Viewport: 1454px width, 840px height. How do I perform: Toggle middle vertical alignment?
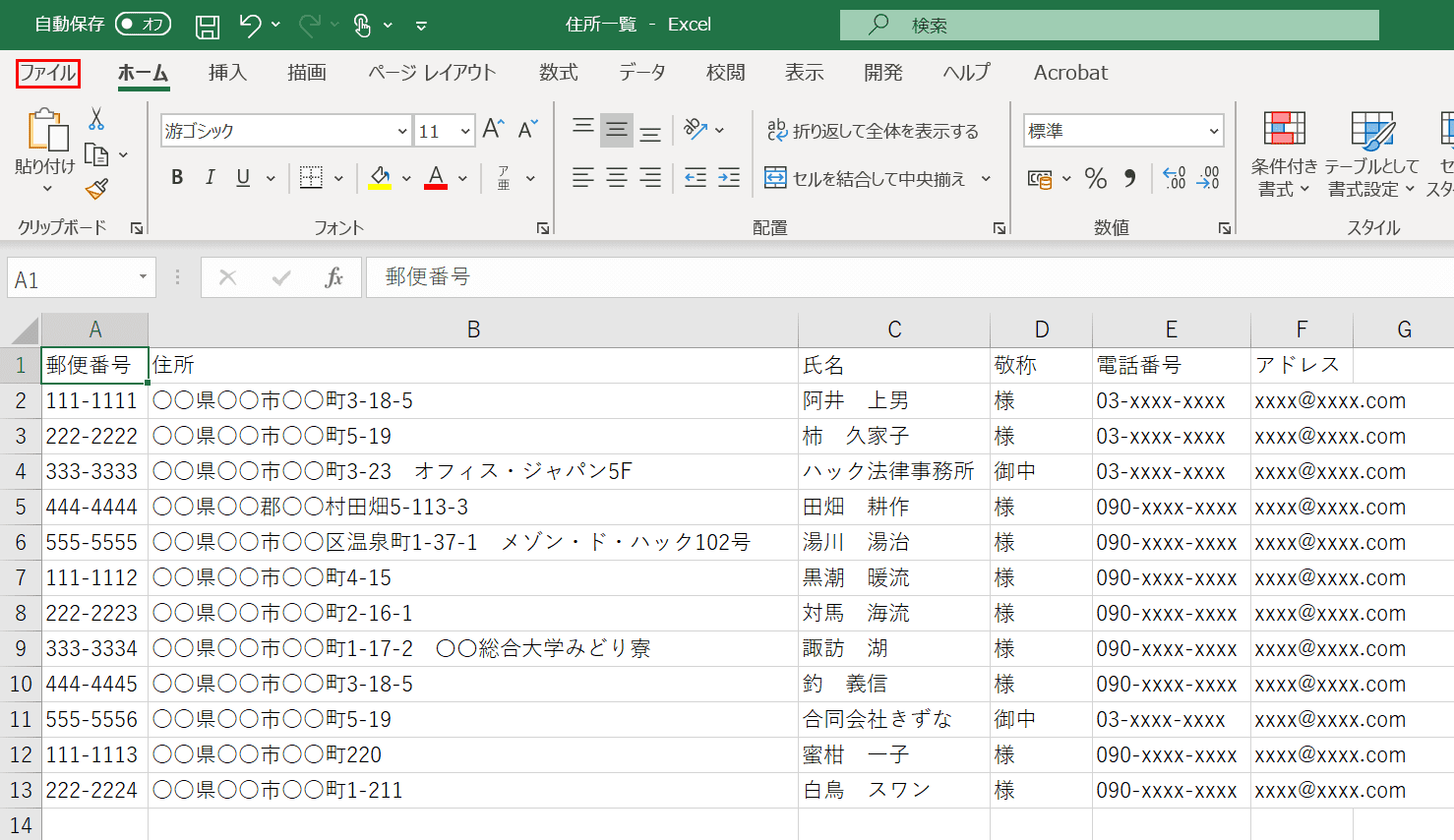click(x=617, y=130)
